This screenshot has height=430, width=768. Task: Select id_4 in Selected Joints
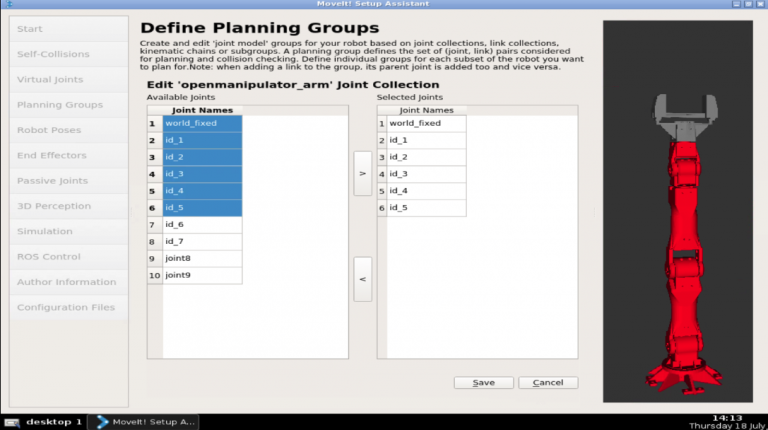427,191
